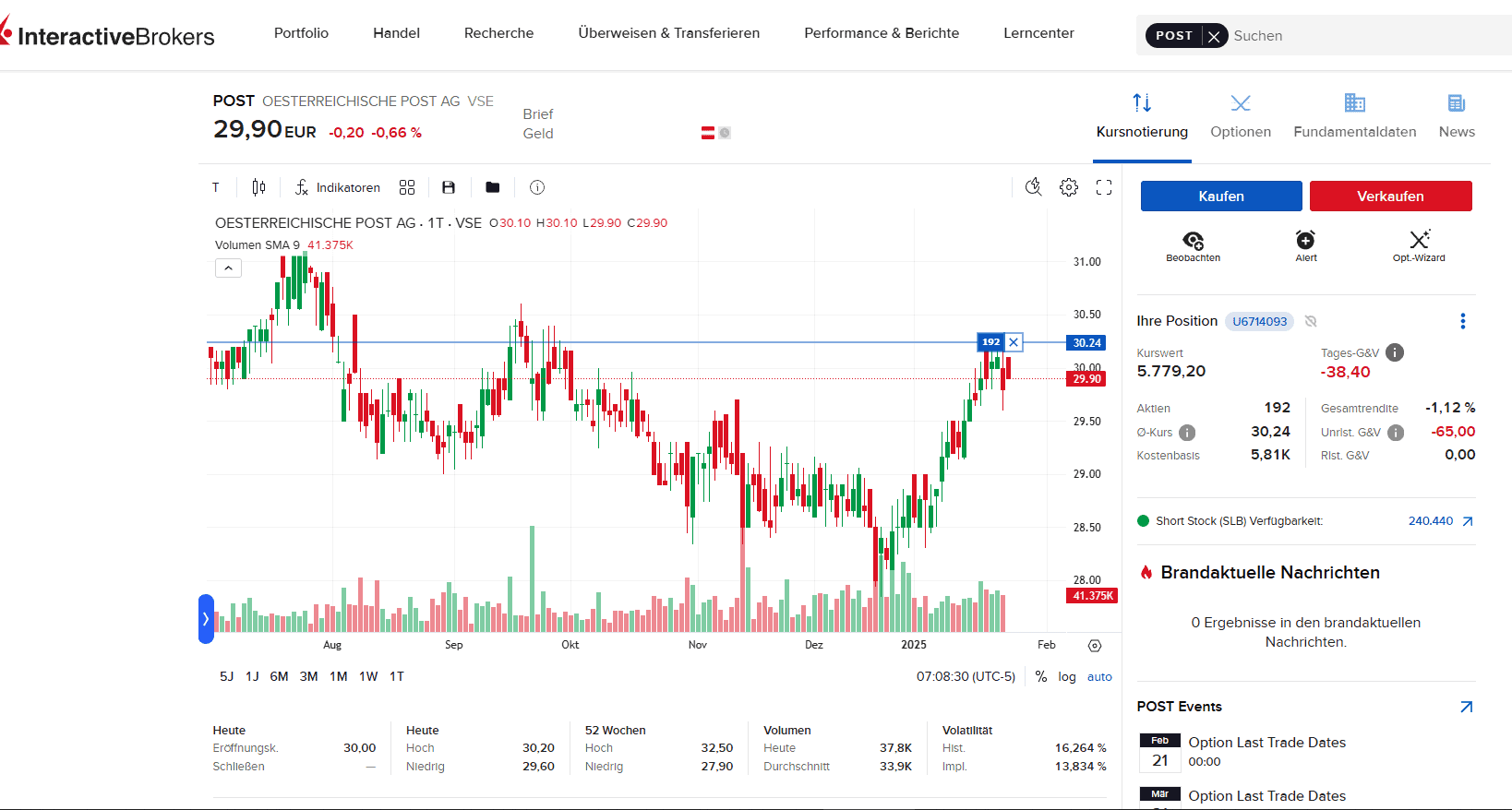This screenshot has width=1512, height=810.
Task: Open Short Stock SLB external arrow
Action: coord(1468,521)
